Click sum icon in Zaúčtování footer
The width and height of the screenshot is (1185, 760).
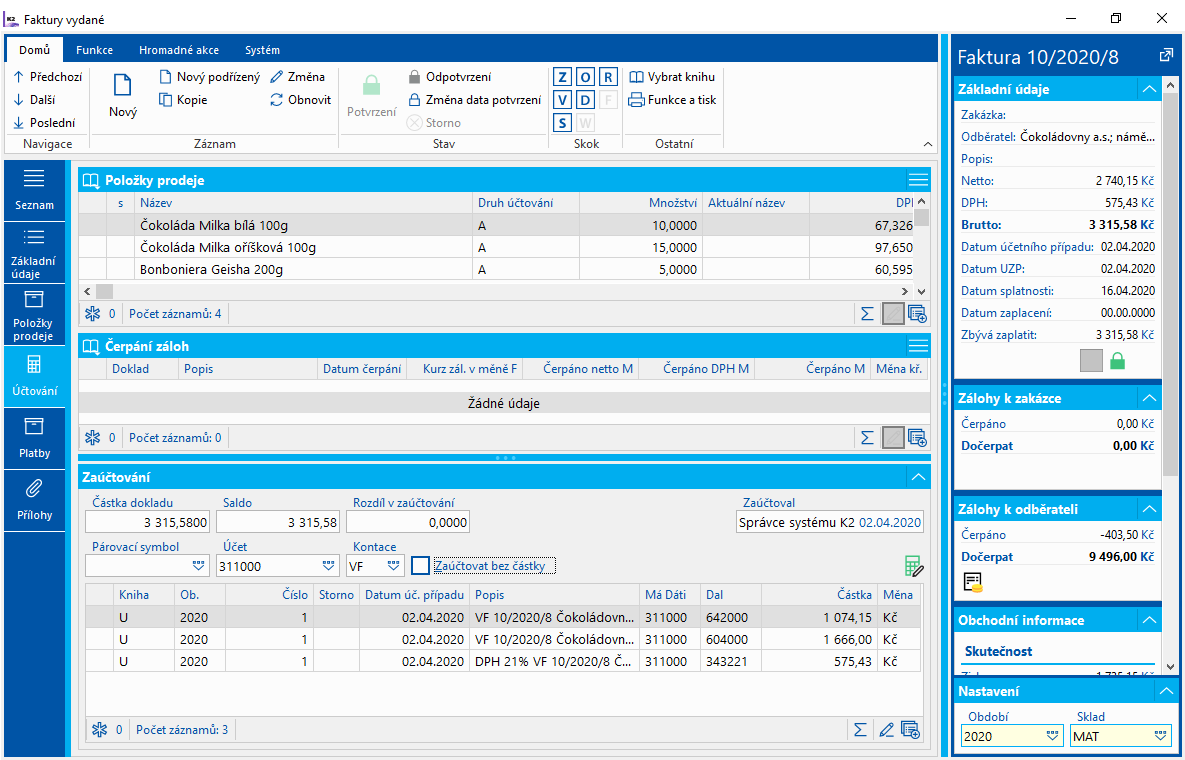[x=860, y=730]
